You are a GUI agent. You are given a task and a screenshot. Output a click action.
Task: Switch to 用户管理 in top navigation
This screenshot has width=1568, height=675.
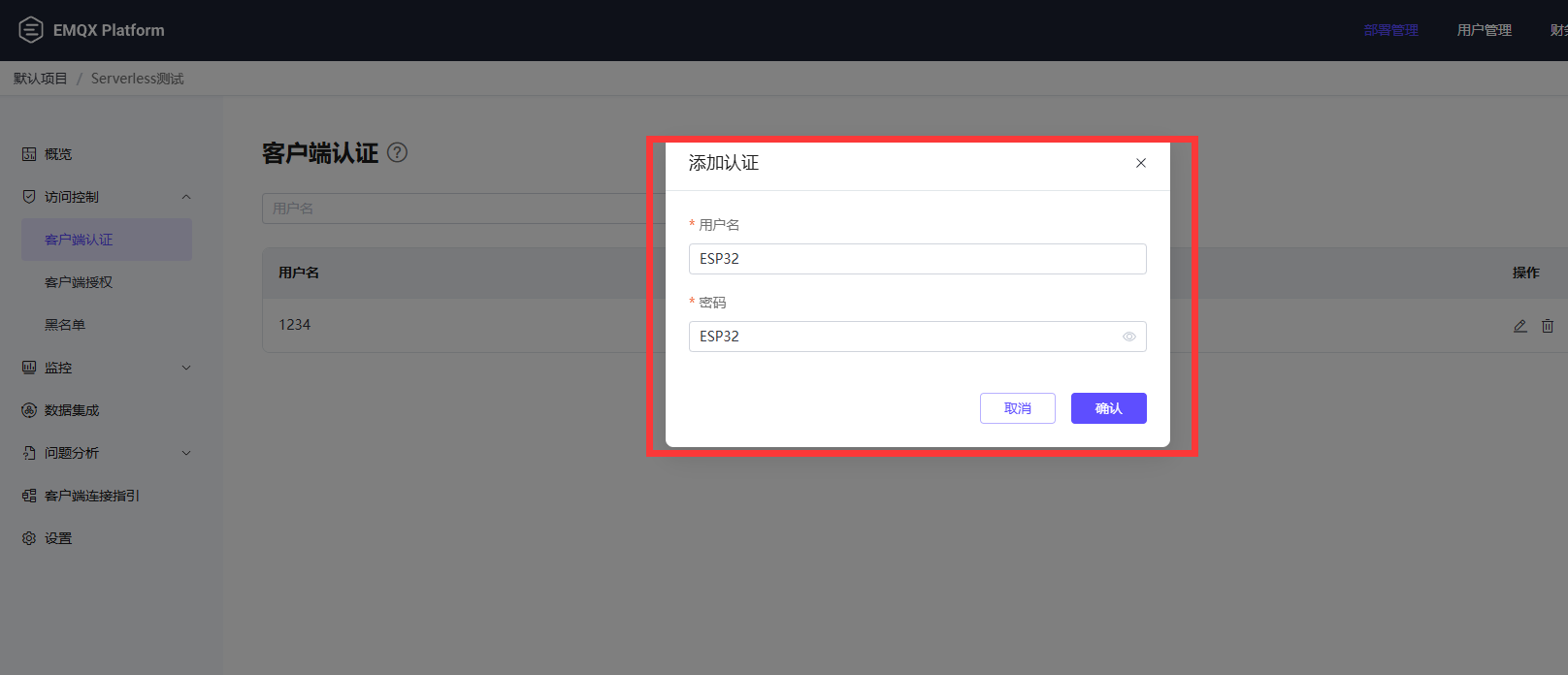[x=1484, y=30]
